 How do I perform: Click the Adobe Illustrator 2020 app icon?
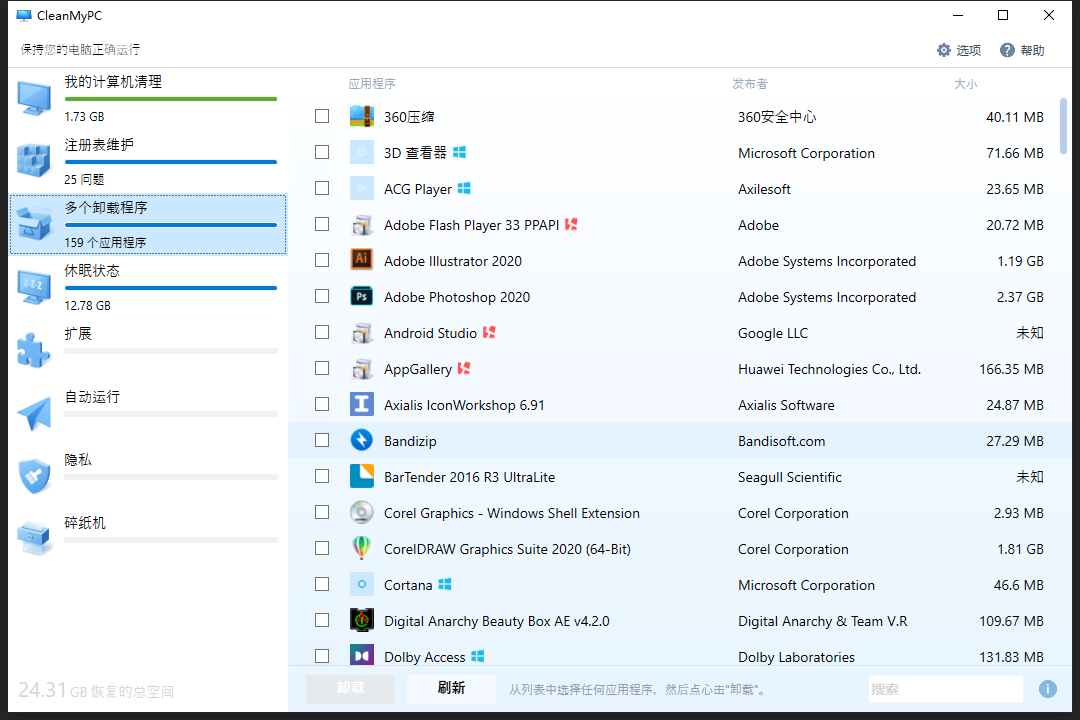point(361,260)
